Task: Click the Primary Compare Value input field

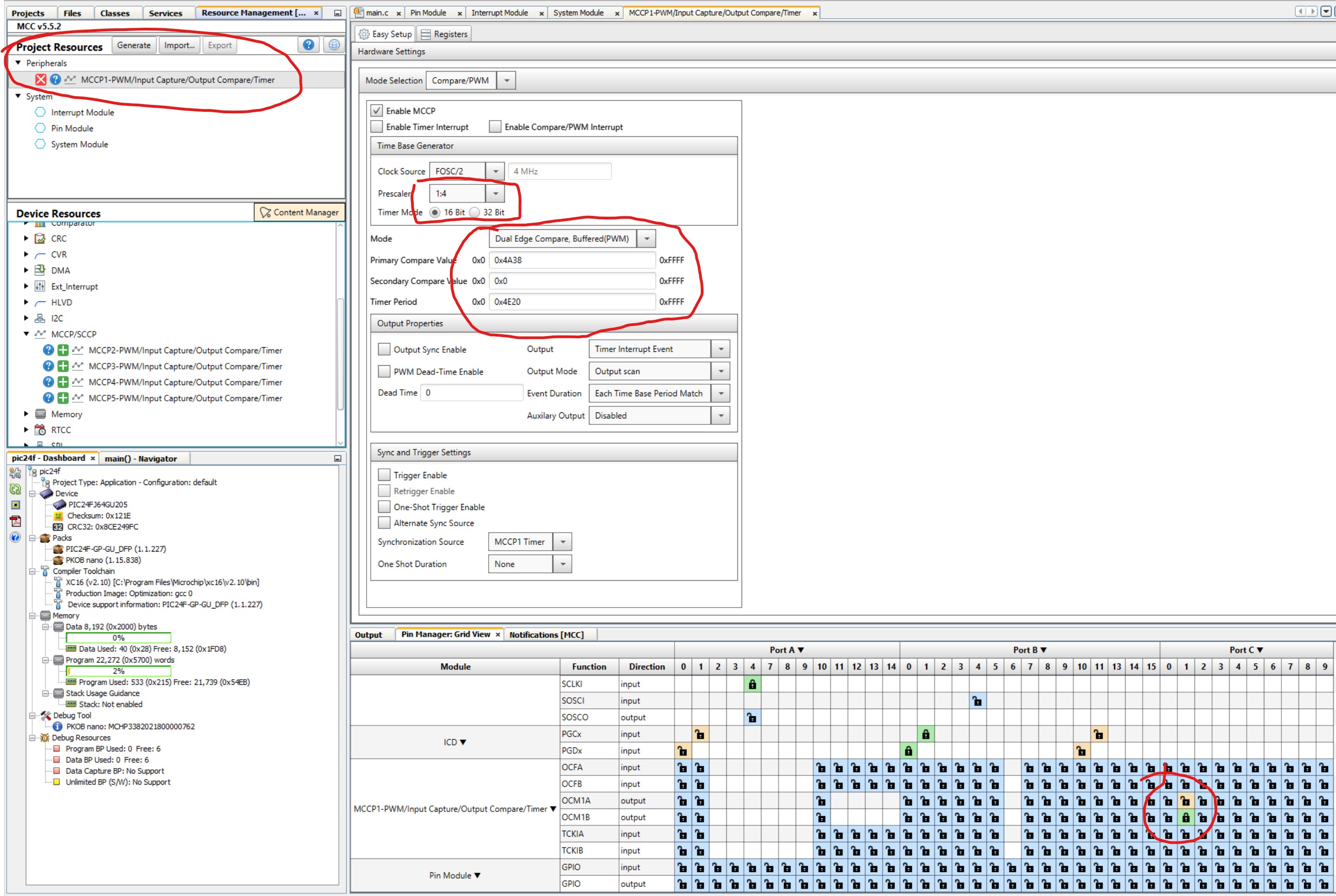Action: (571, 260)
